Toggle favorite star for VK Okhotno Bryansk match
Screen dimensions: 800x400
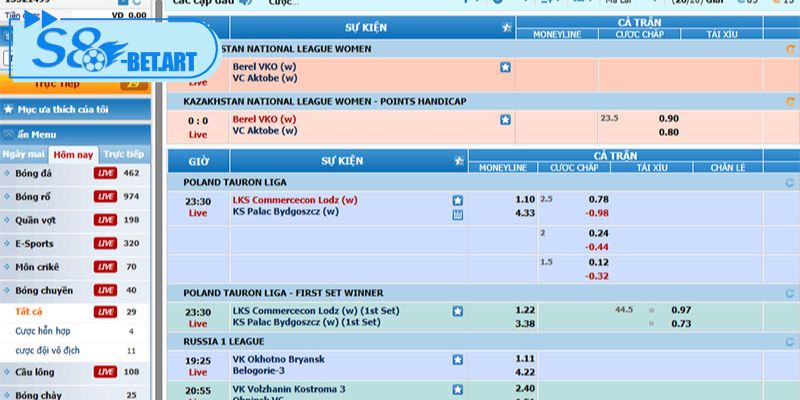[x=458, y=360]
